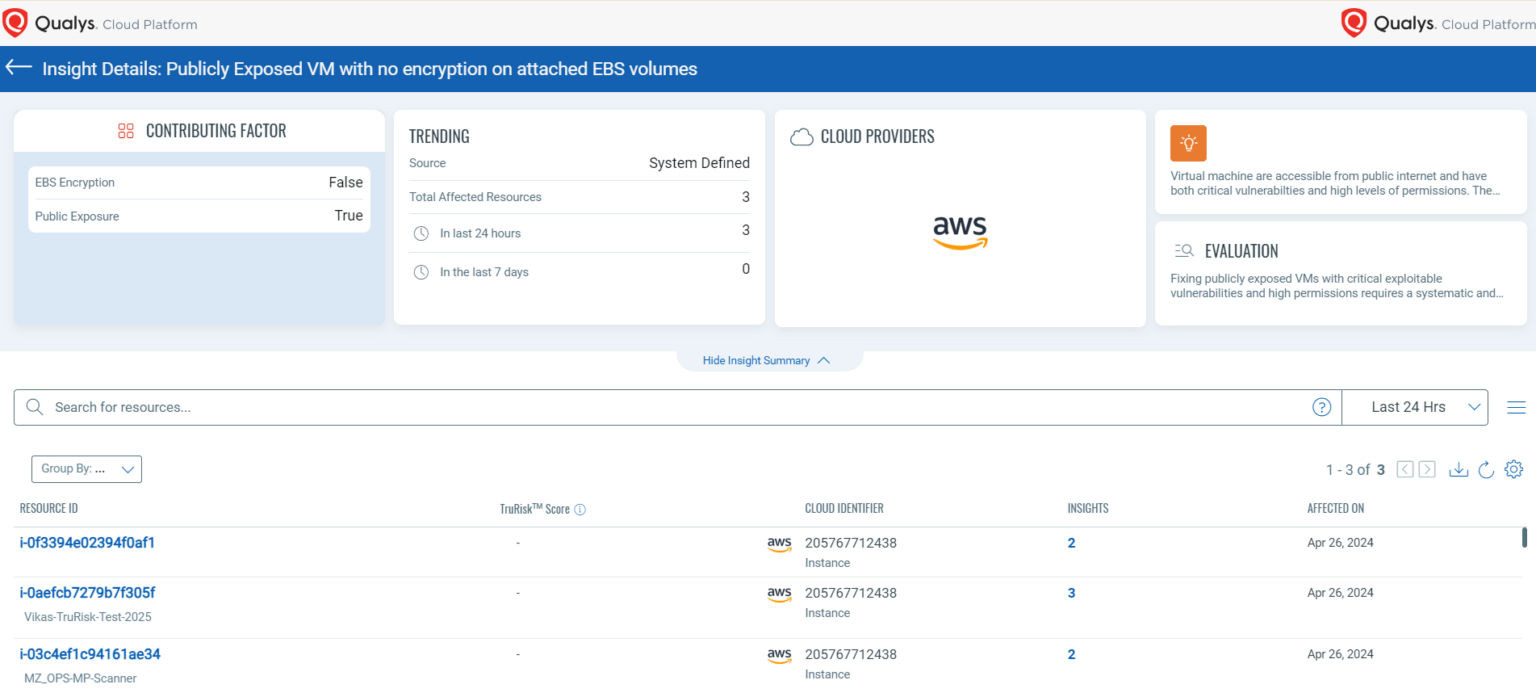This screenshot has width=1536, height=697.
Task: Click the back arrow on Insight Details header
Action: coord(18,68)
